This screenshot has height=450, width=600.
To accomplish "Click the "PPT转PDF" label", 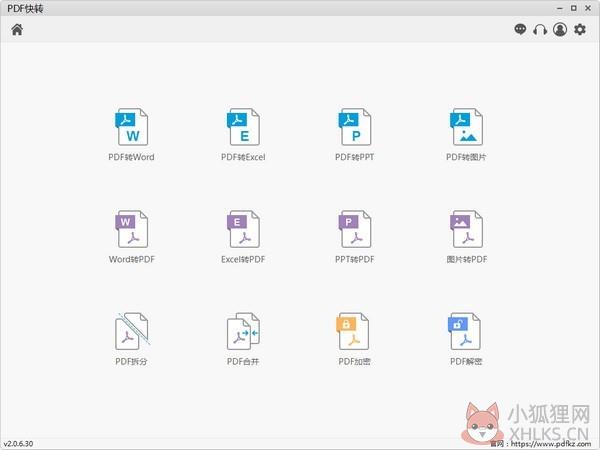I will [354, 259].
